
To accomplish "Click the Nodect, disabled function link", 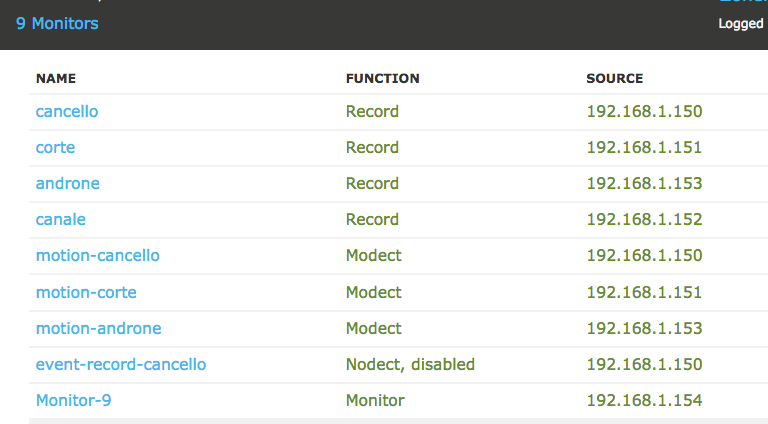I will point(410,364).
